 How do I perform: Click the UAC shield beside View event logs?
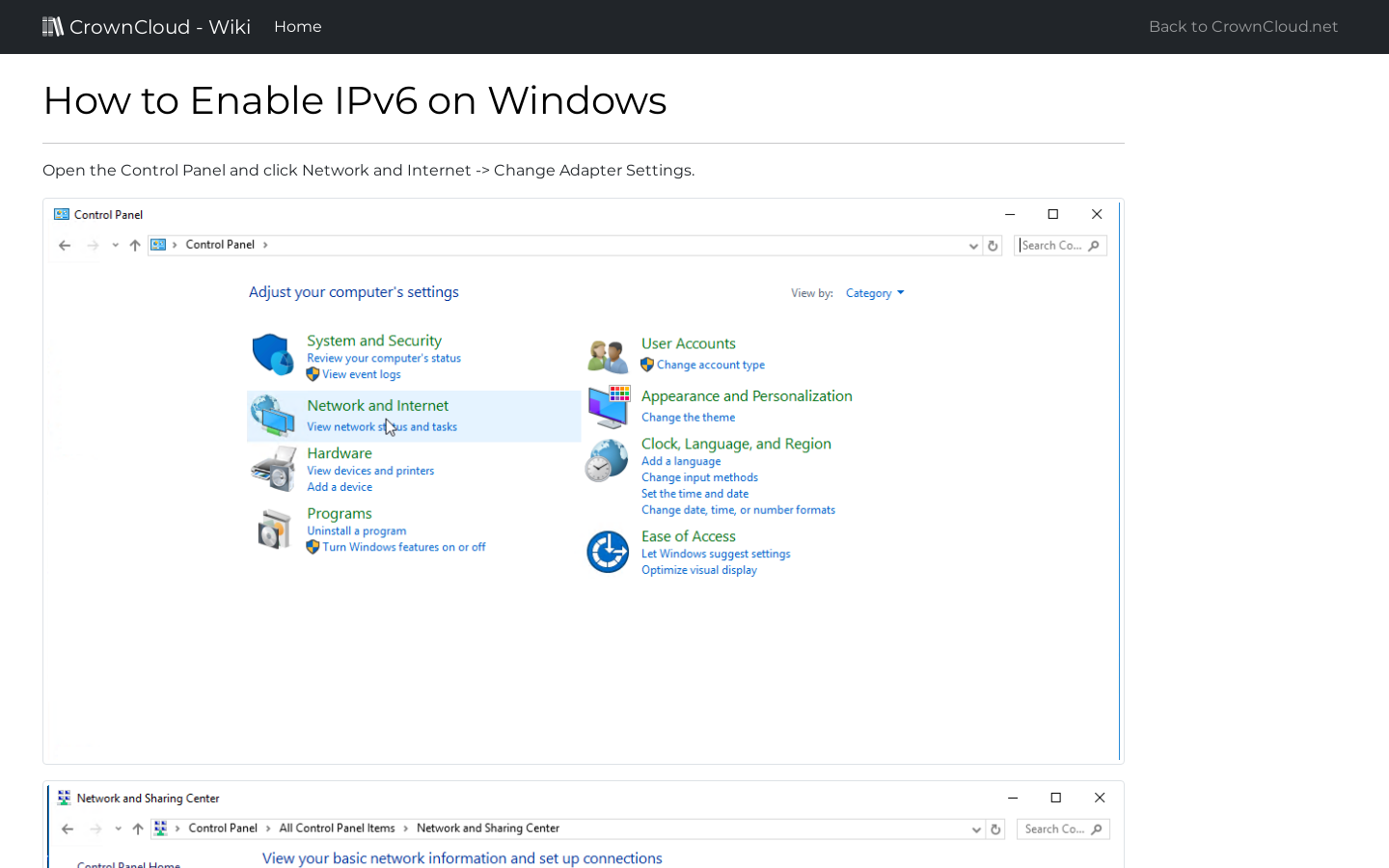pyautogui.click(x=313, y=374)
